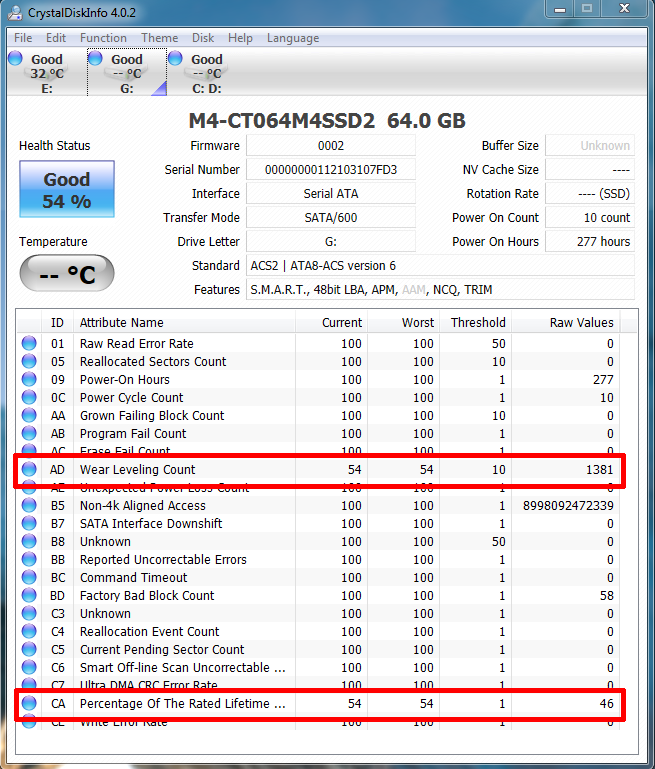Click the blue status orb of disk E:
The width and height of the screenshot is (655, 769).
(16, 58)
